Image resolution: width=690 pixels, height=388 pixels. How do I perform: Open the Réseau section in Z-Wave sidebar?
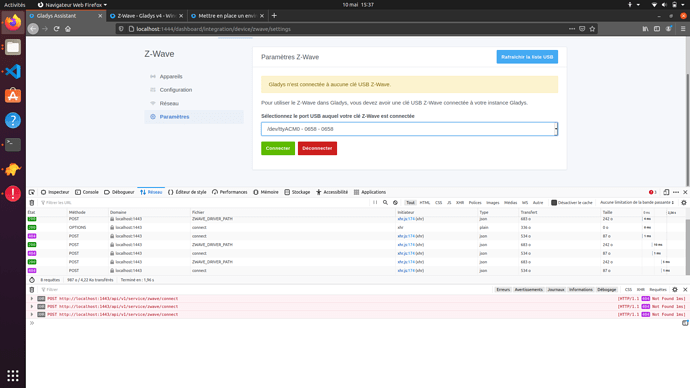point(169,103)
